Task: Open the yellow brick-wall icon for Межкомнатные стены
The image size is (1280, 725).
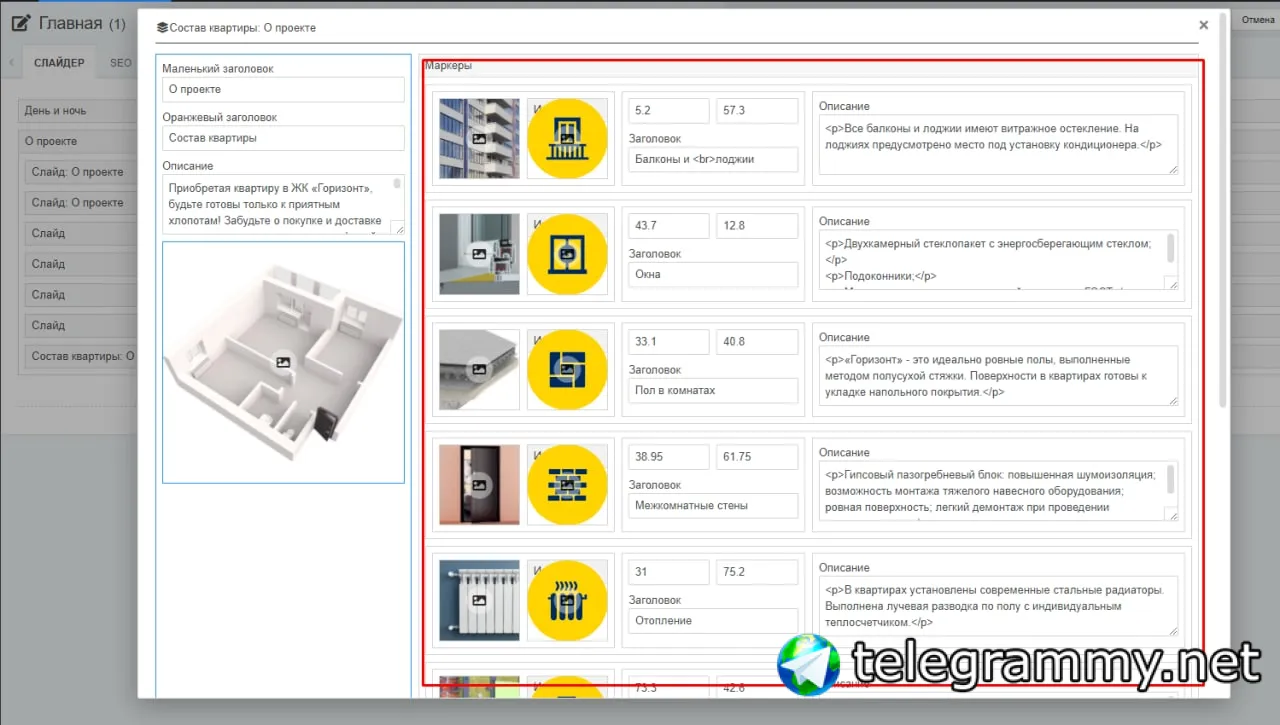Action: click(567, 485)
